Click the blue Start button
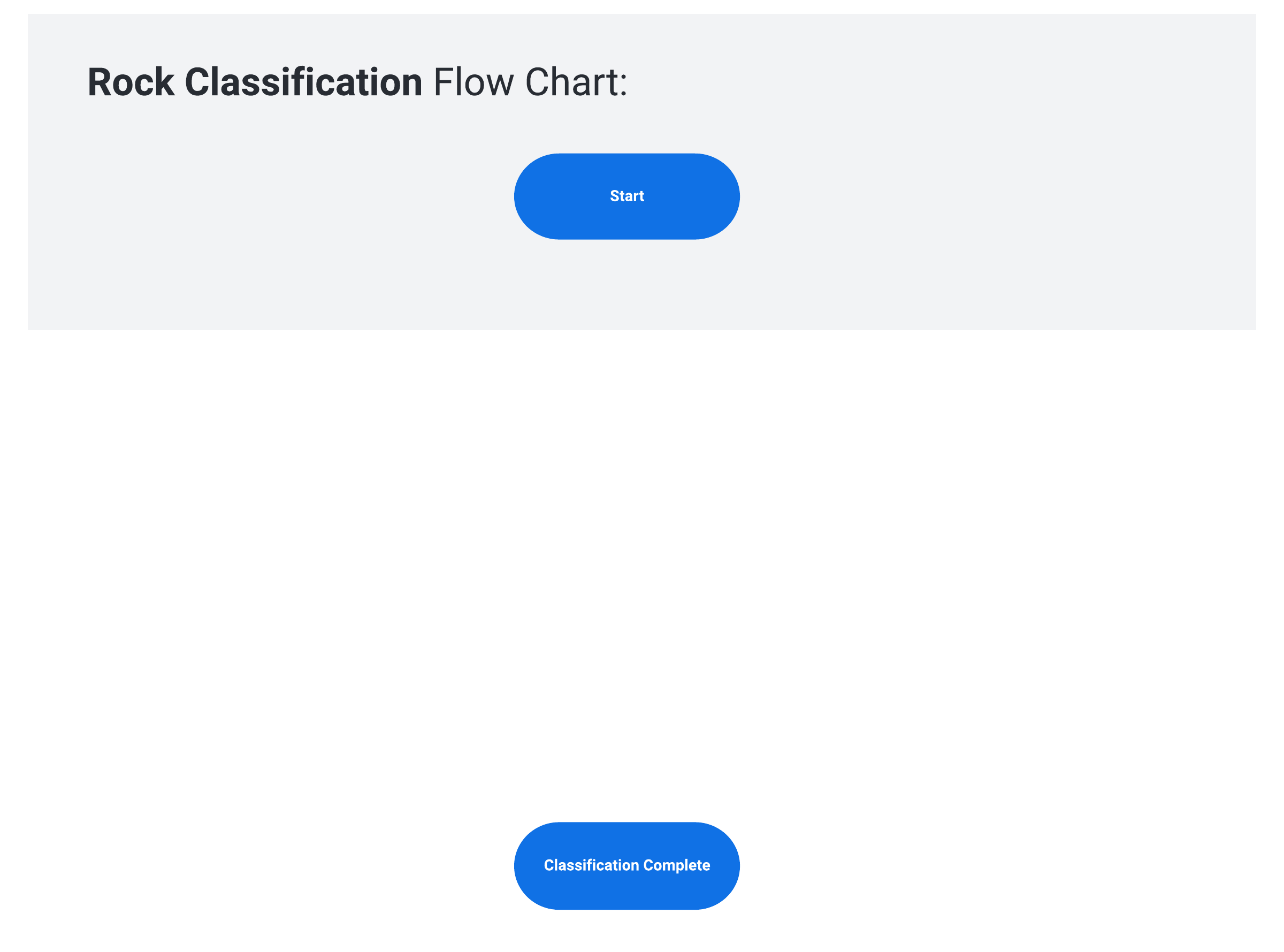1284x952 pixels. 626,196
